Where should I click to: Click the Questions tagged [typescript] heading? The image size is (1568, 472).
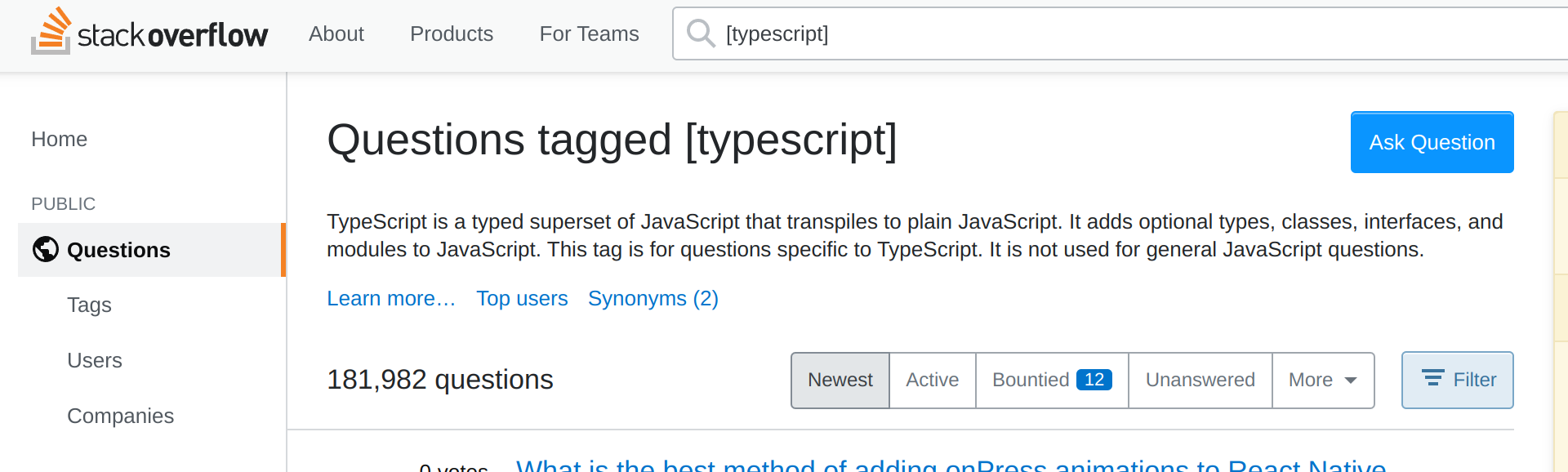coord(612,140)
